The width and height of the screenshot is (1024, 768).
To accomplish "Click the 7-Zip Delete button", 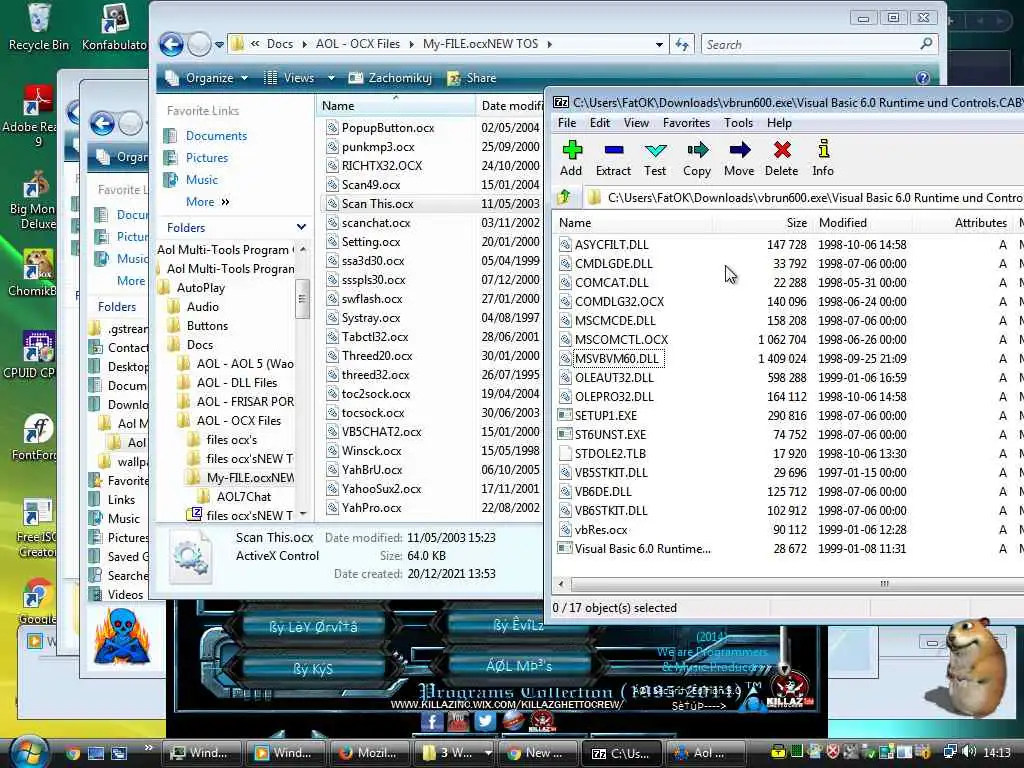I will [x=782, y=159].
